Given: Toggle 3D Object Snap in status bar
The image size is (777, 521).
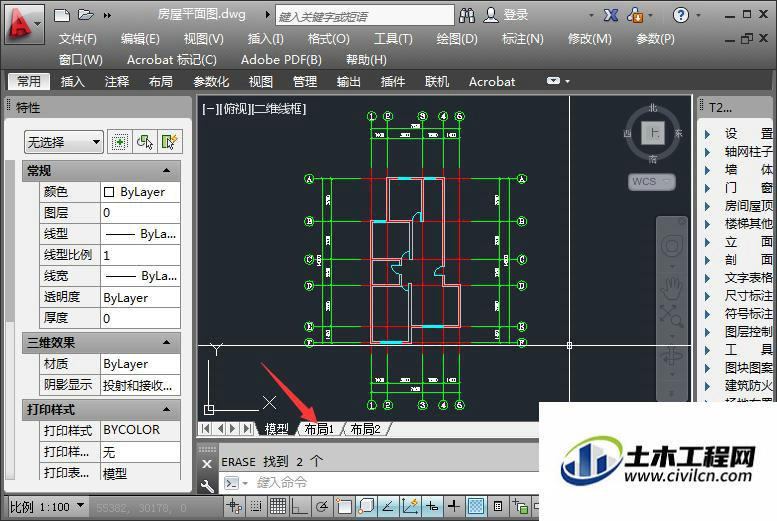Looking at the screenshot, I should click(366, 506).
